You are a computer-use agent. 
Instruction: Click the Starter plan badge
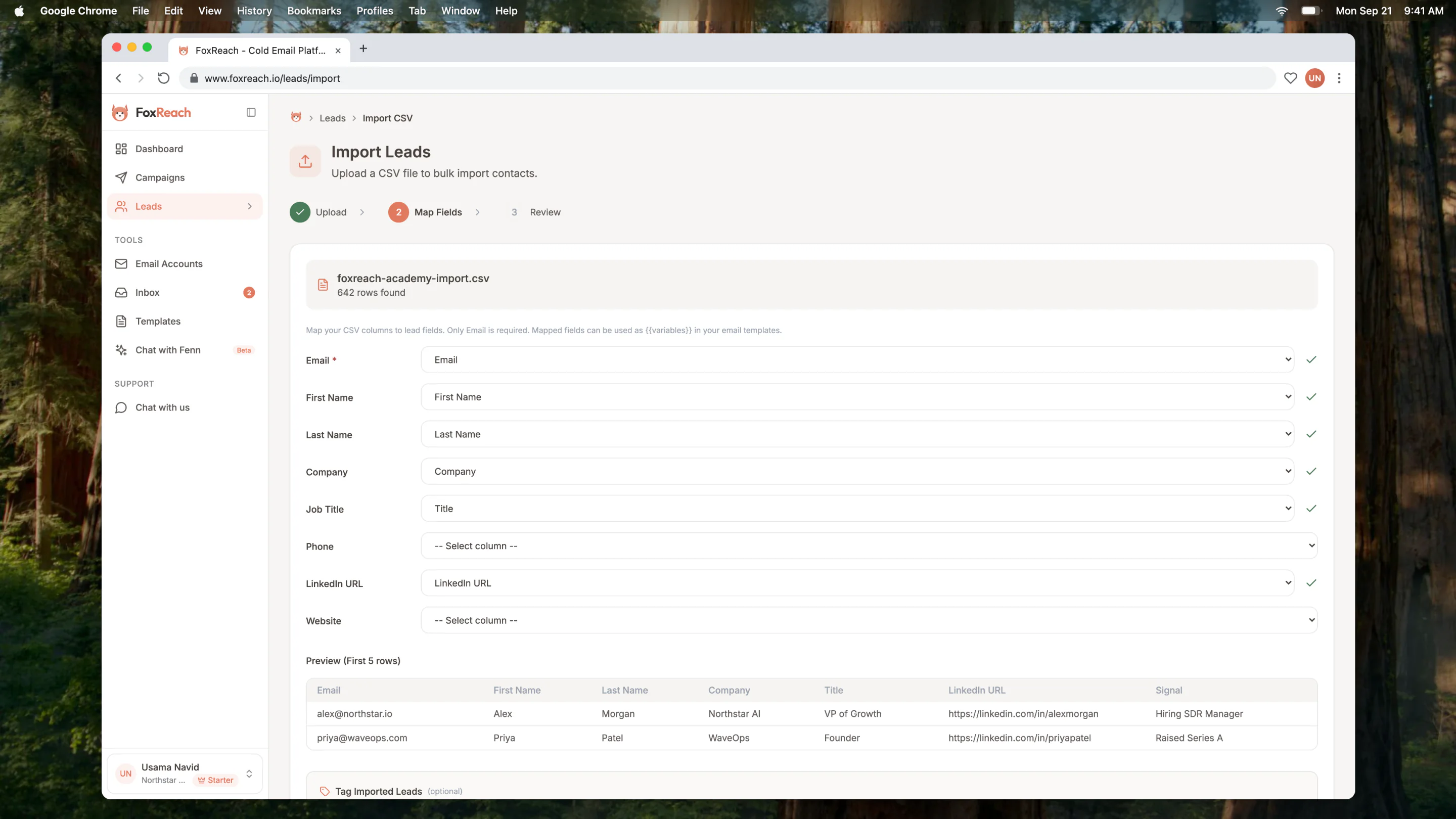pos(215,780)
